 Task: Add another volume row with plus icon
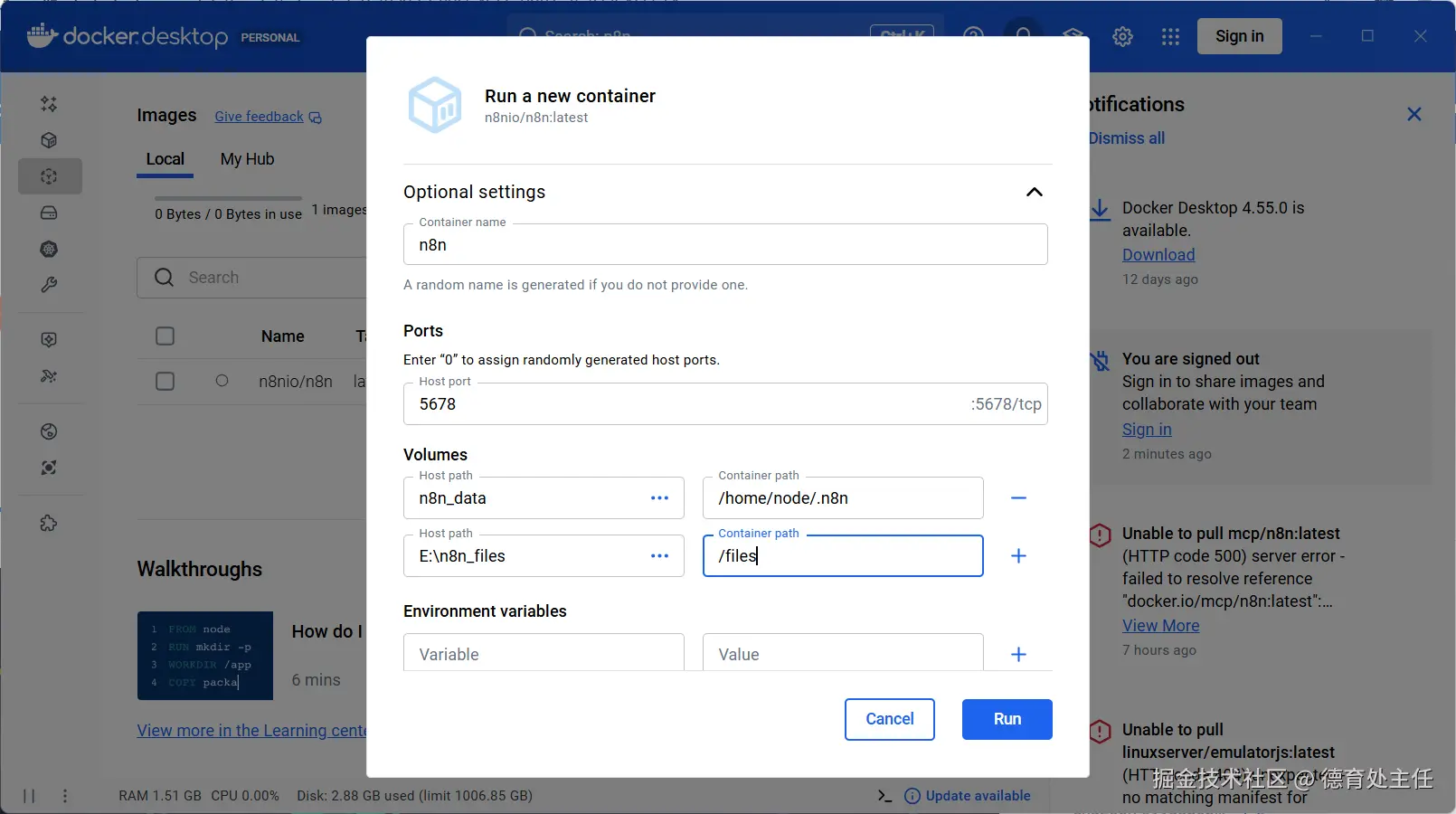tap(1018, 556)
